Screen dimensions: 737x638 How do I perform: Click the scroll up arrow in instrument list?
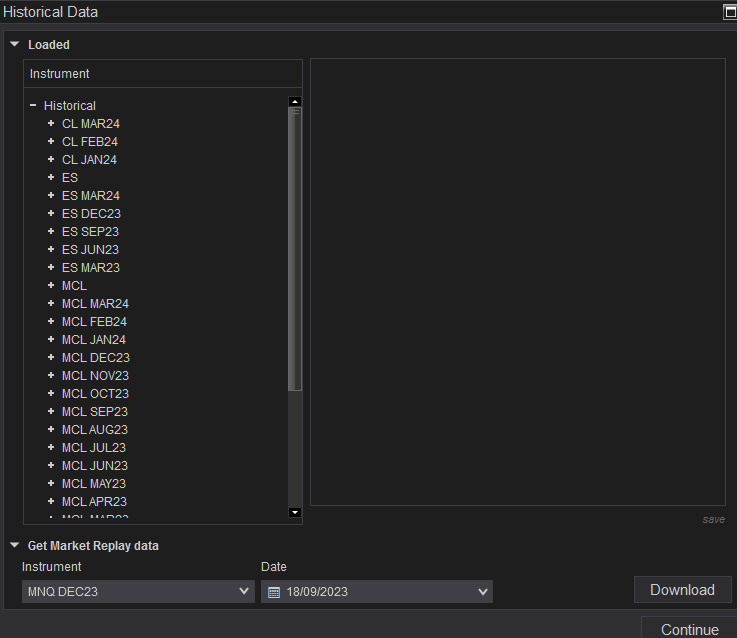coord(295,102)
